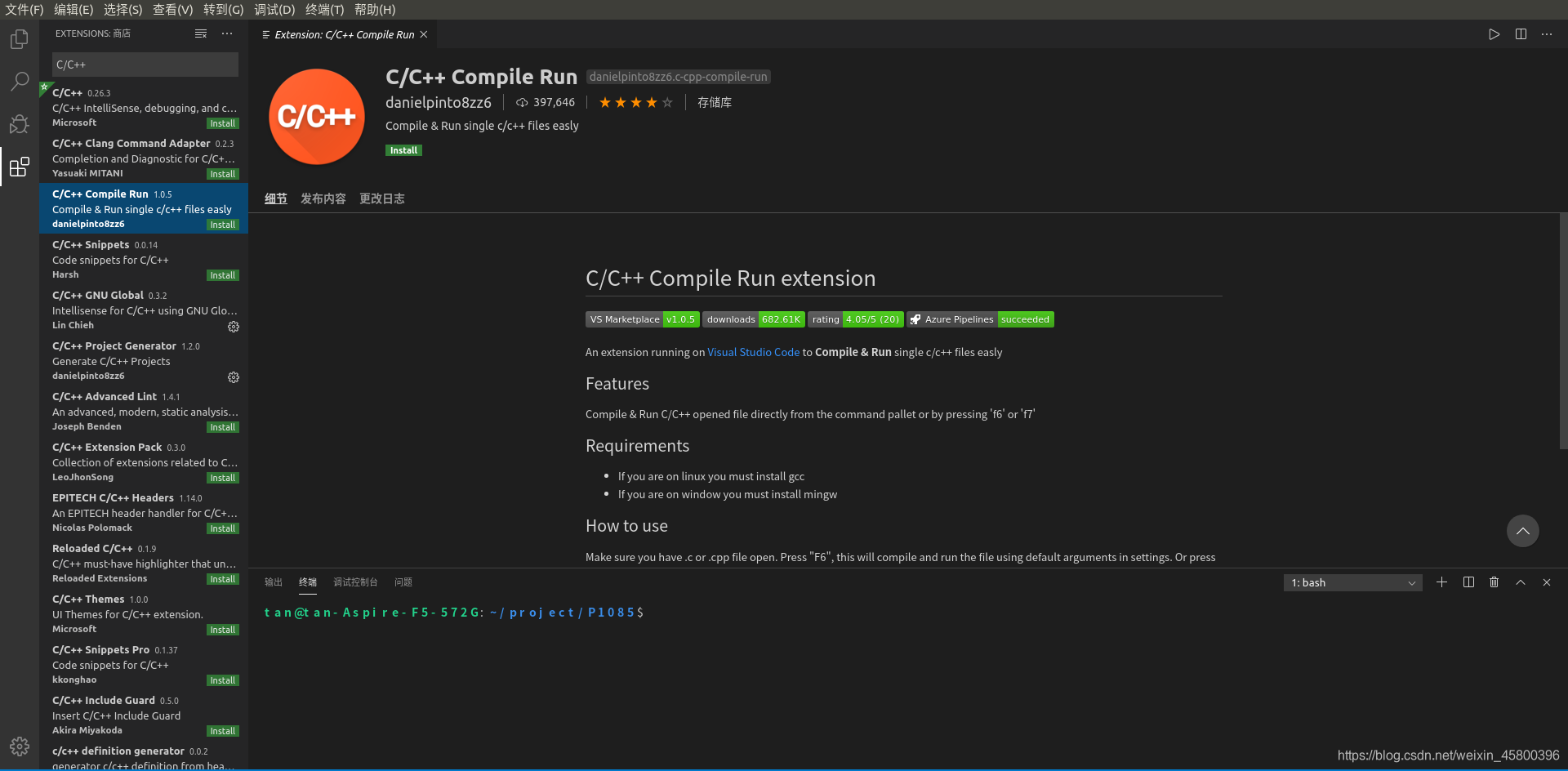Open the Manage gear in activity bar
This screenshot has width=1568, height=771.
coord(20,746)
